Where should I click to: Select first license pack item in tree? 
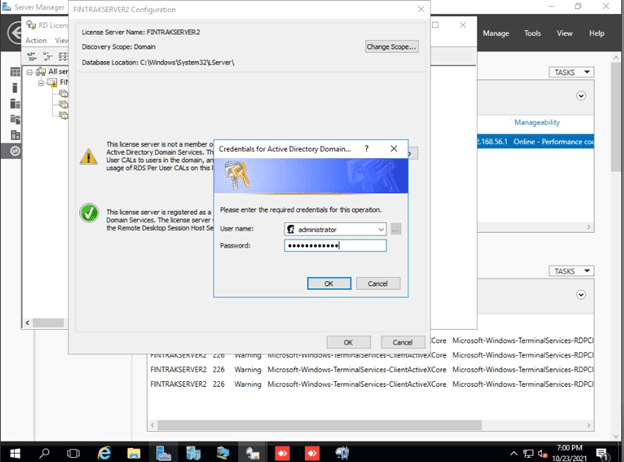[63, 94]
